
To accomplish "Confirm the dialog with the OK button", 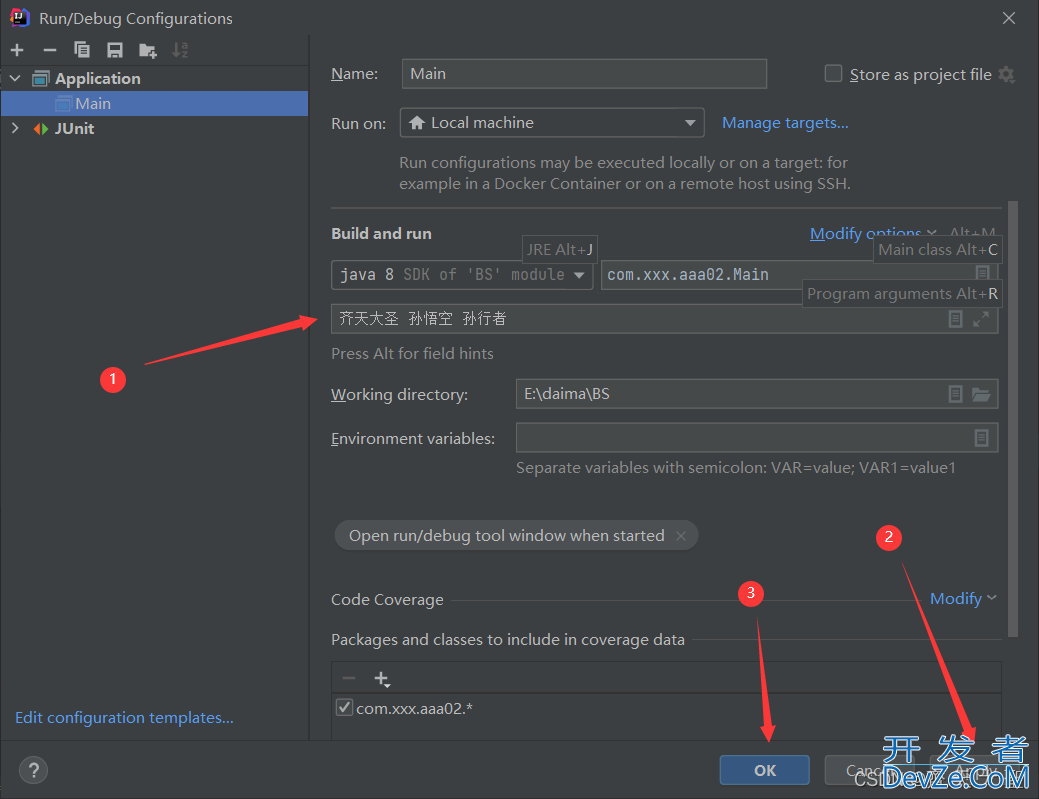I will (x=765, y=770).
